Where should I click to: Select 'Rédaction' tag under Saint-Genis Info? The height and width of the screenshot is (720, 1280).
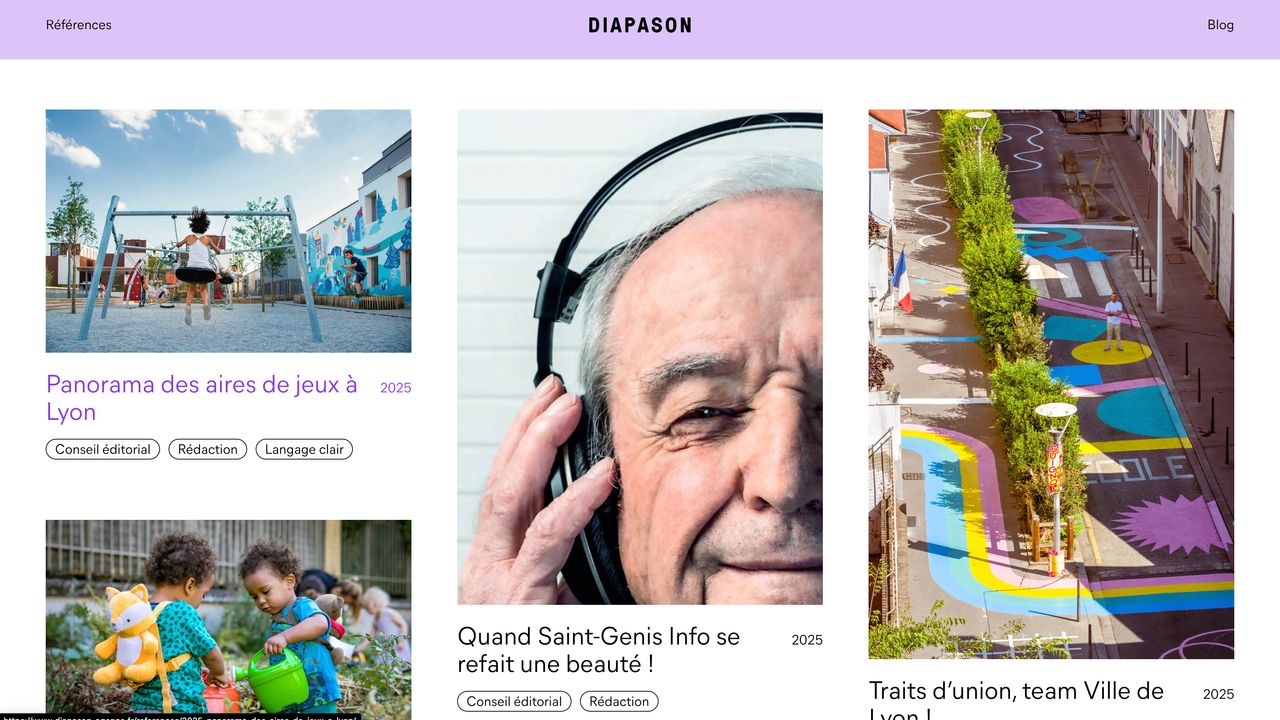[x=619, y=702]
